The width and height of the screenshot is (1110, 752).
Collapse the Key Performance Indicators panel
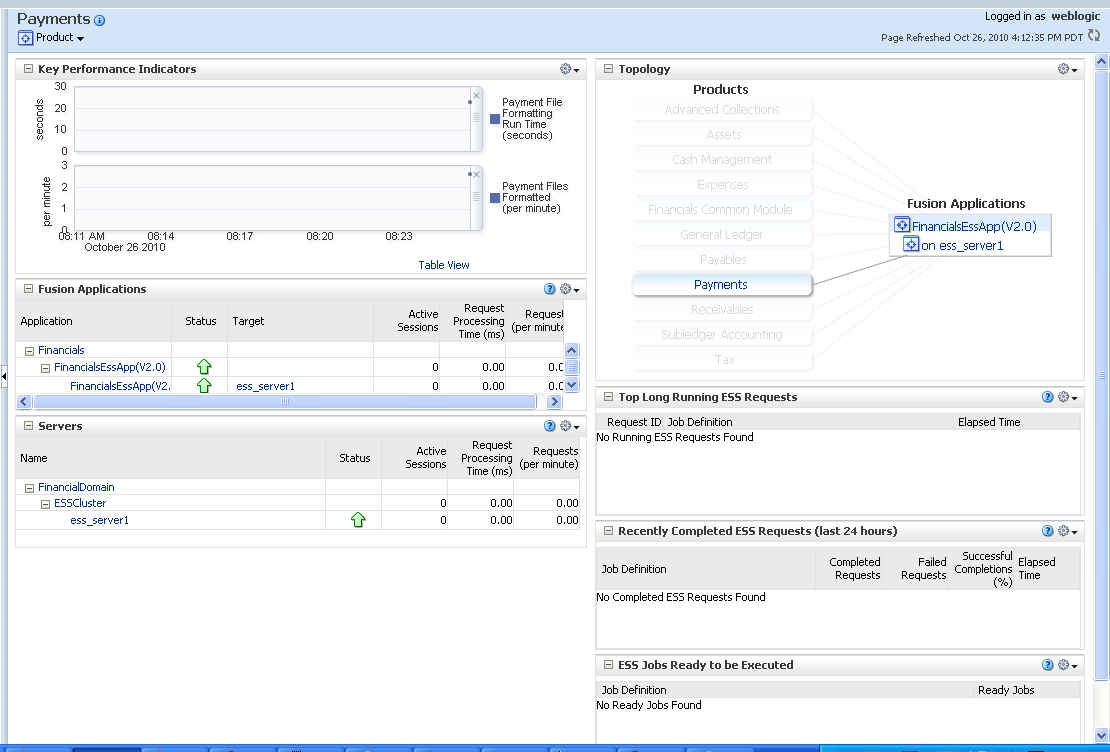(28, 69)
